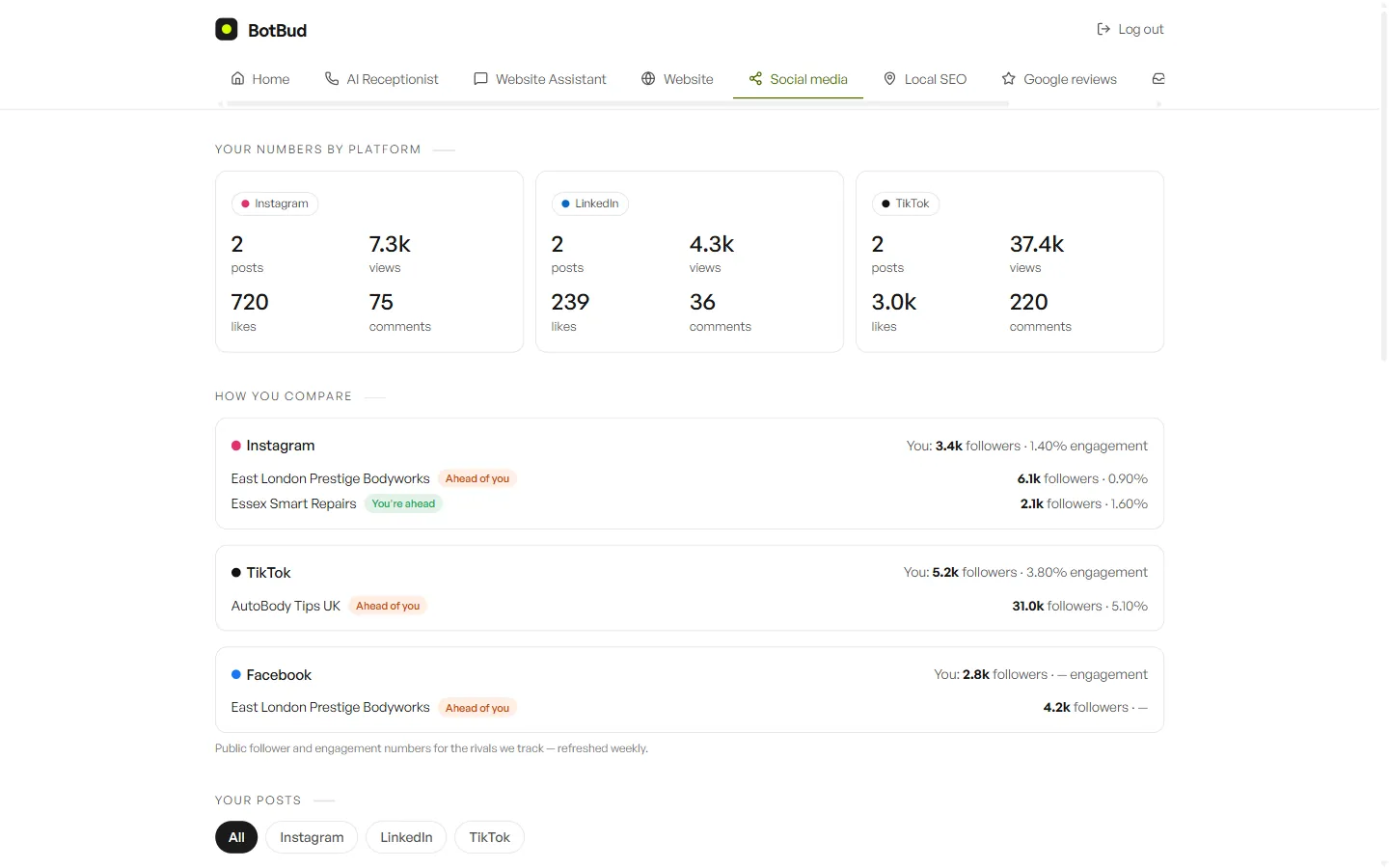Screen dimensions: 1389x868
Task: Click 4.2k followers Facebook rival stat
Action: pos(1095,707)
